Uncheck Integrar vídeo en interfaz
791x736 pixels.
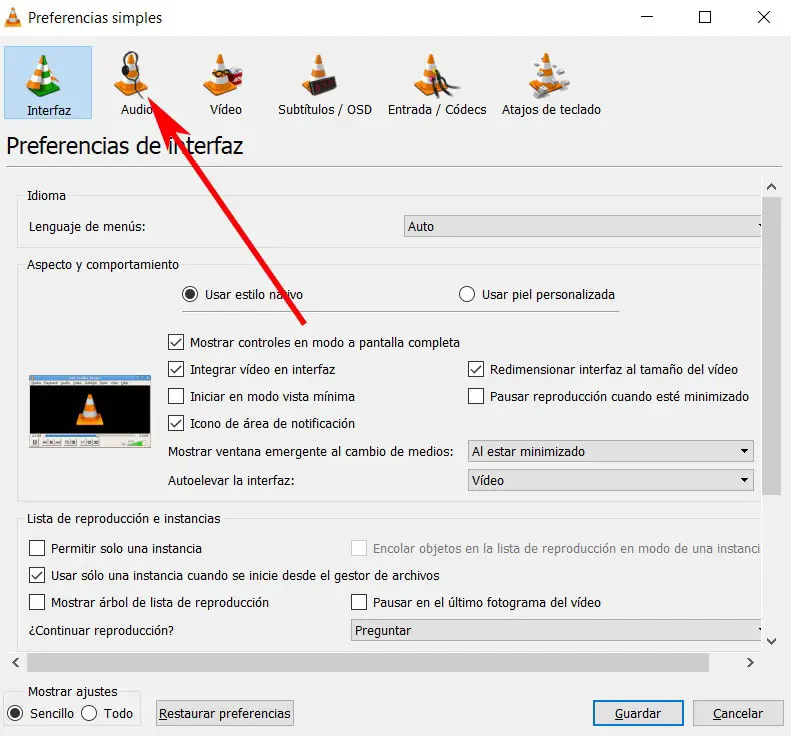coord(176,369)
